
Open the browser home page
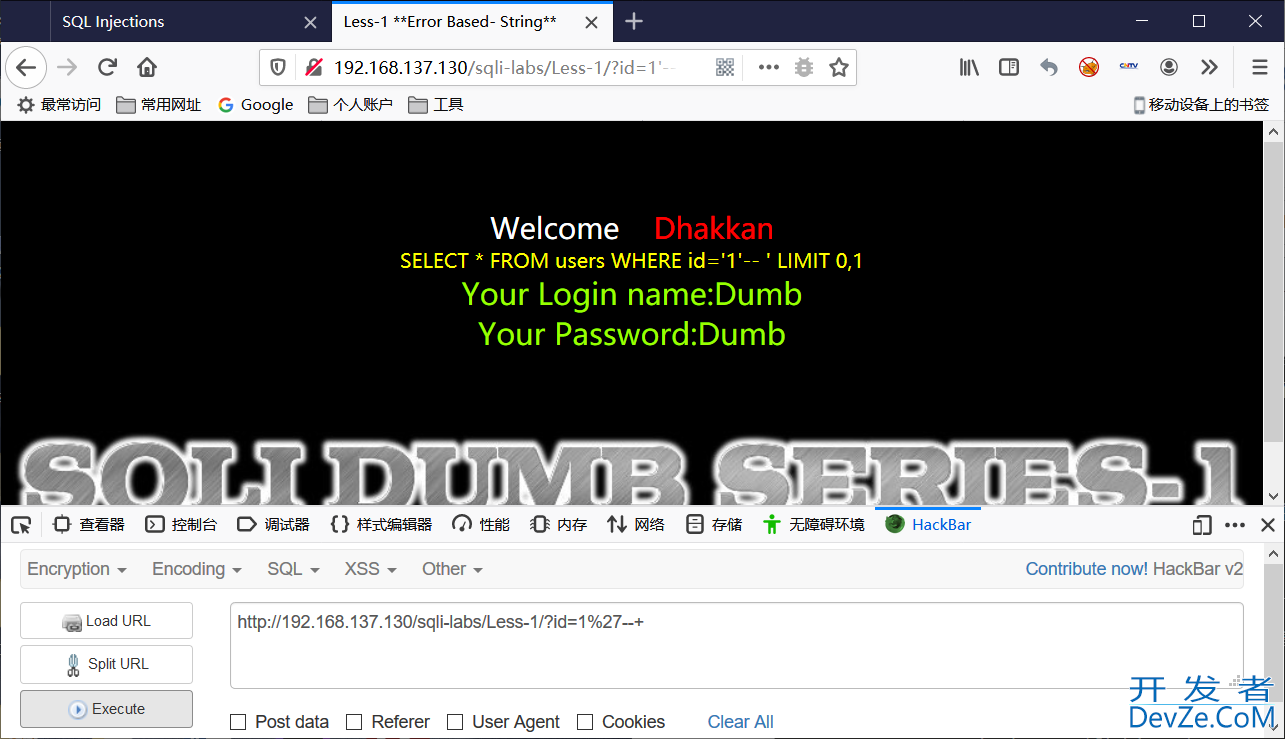tap(147, 67)
